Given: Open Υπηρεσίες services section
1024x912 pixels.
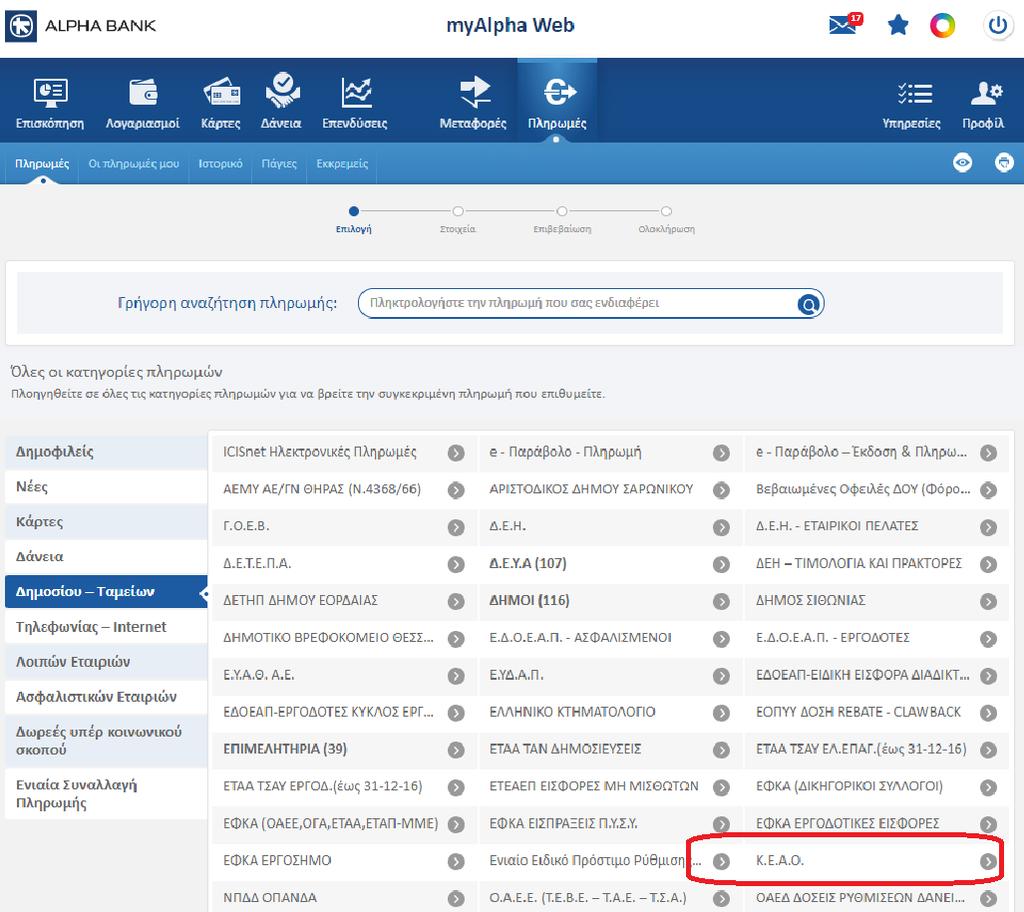Looking at the screenshot, I should point(912,103).
